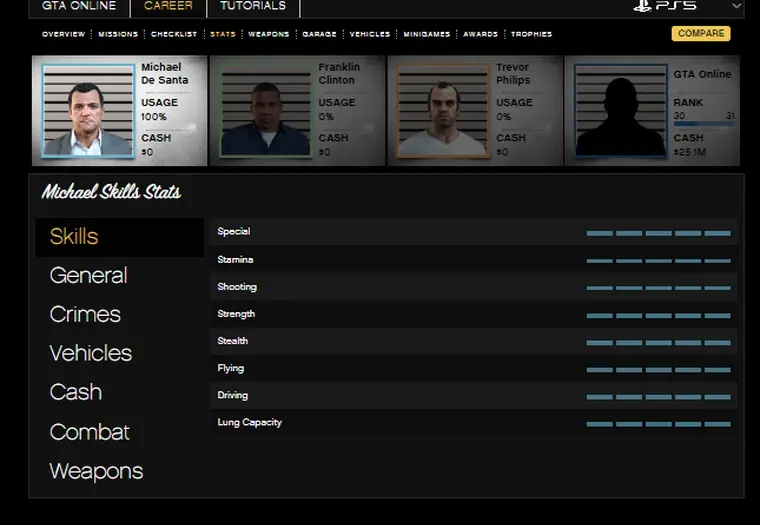Open the Garage sub-menu
The width and height of the screenshot is (760, 525).
coord(319,34)
